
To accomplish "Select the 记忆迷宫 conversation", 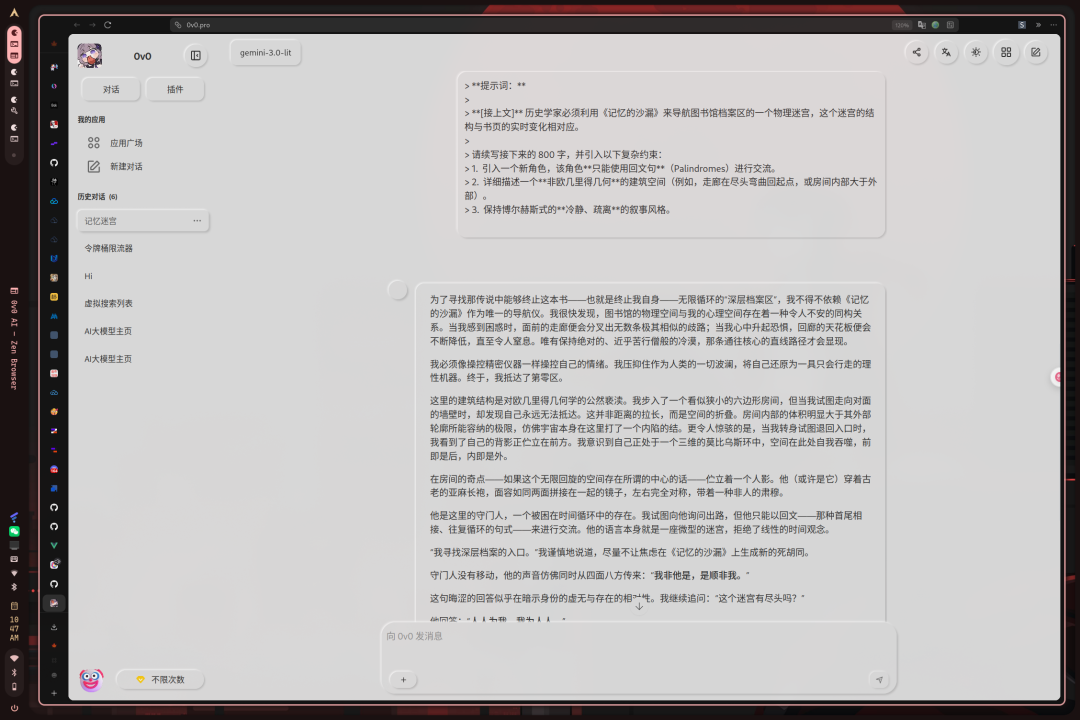I will click(x=143, y=221).
